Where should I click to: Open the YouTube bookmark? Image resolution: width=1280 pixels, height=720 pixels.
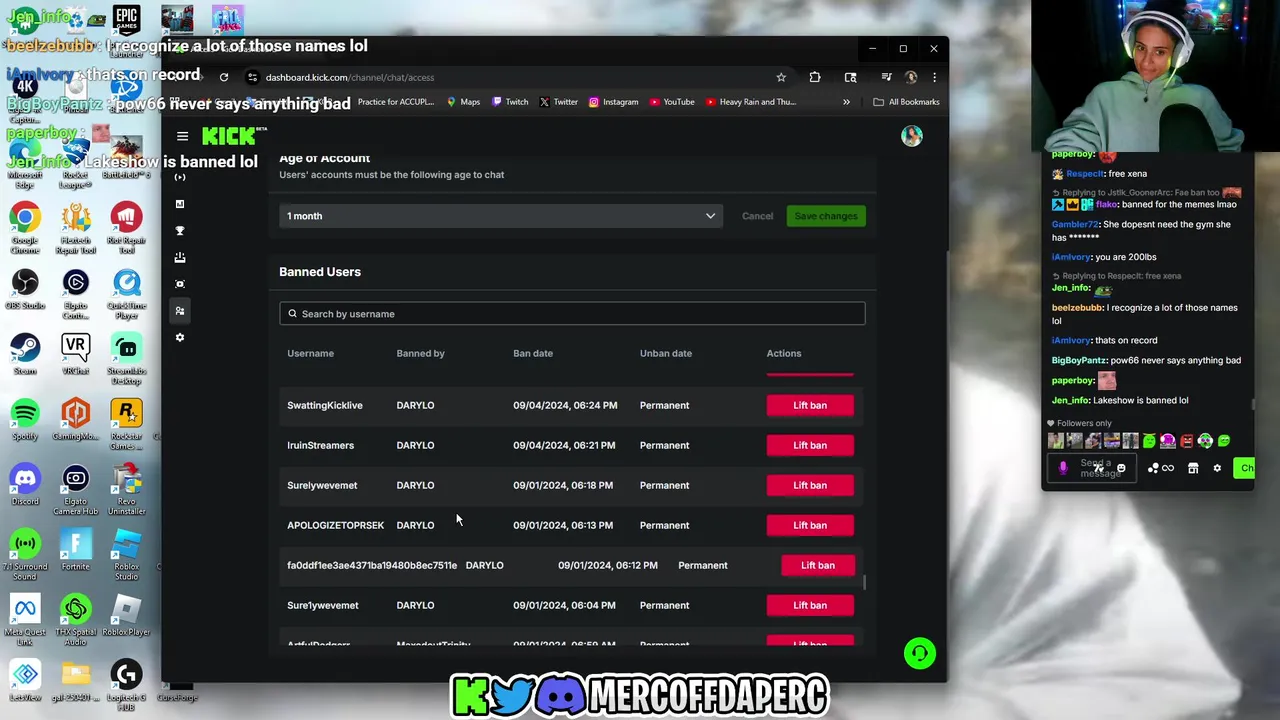pos(672,102)
